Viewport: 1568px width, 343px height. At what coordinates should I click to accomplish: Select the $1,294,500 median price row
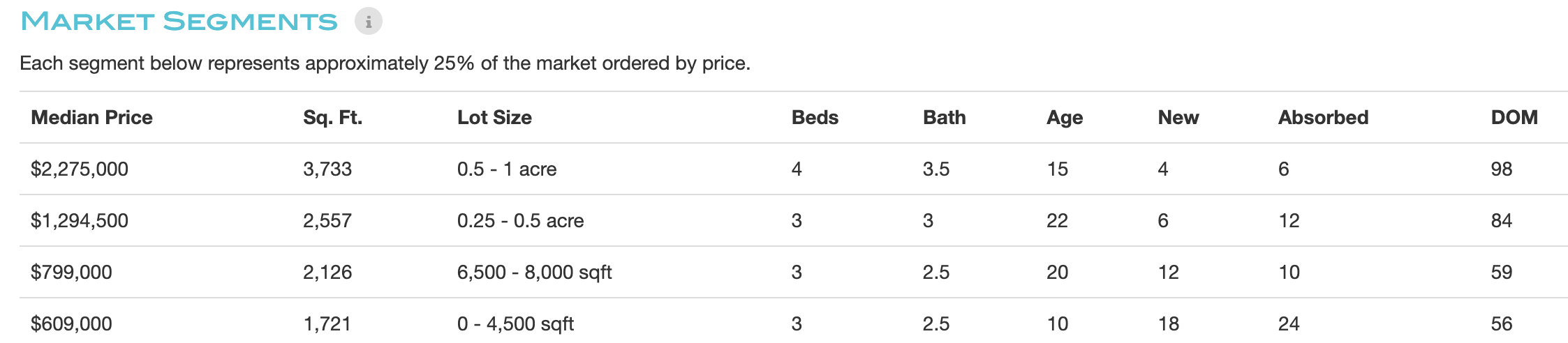point(794,220)
